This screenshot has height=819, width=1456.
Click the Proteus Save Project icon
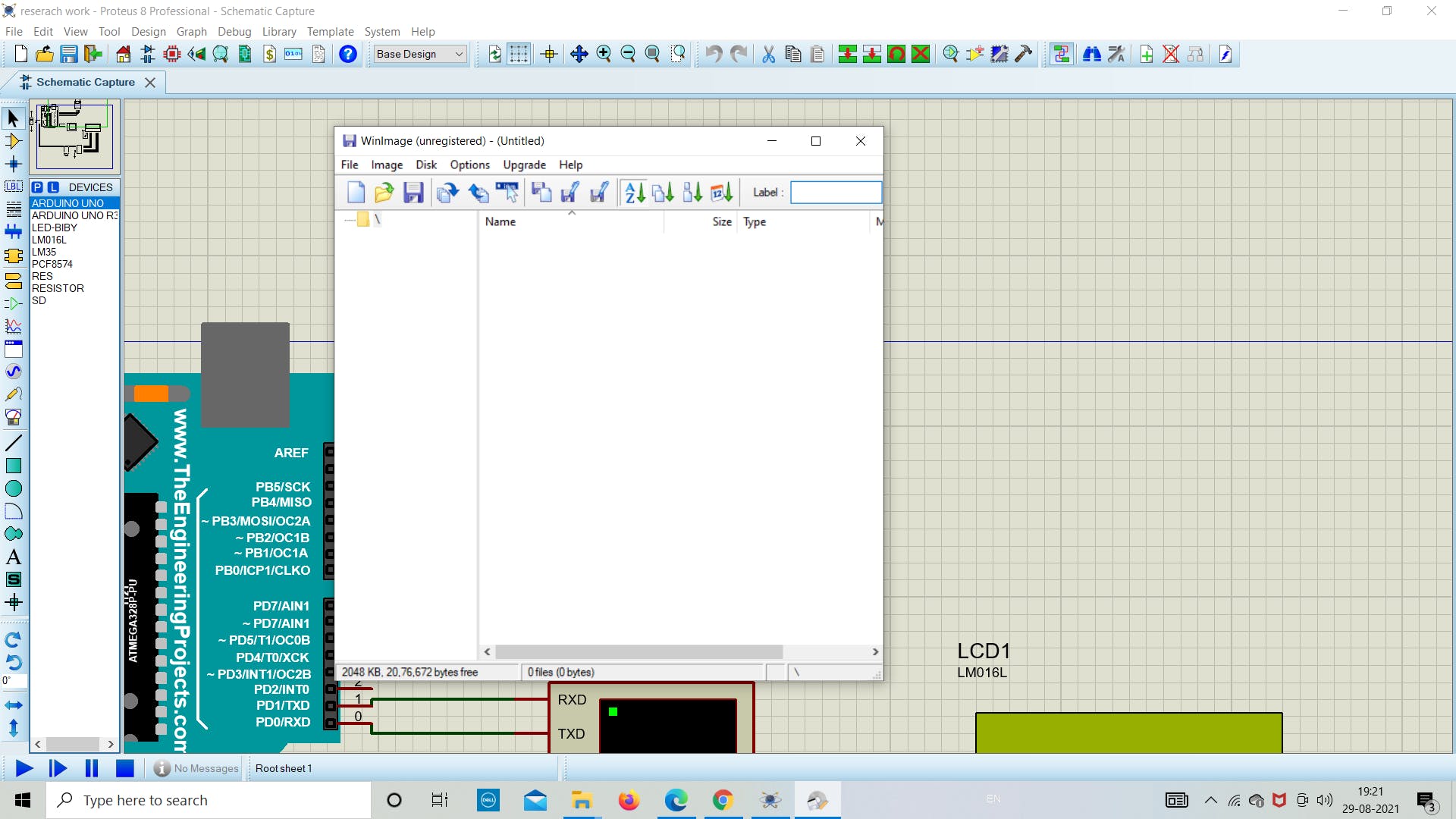point(69,54)
